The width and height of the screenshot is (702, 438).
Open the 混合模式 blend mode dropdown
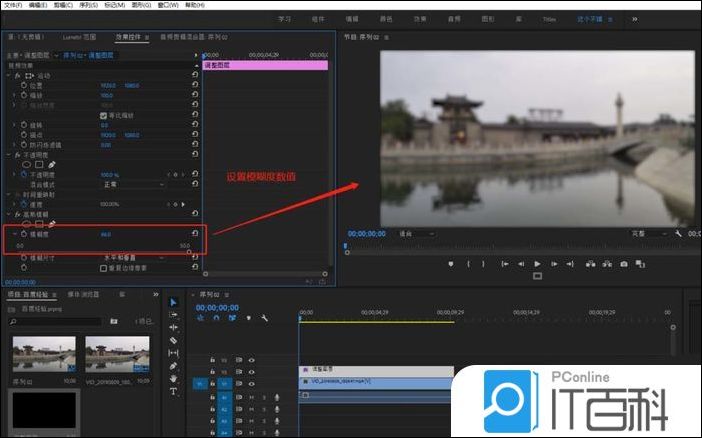(x=125, y=185)
